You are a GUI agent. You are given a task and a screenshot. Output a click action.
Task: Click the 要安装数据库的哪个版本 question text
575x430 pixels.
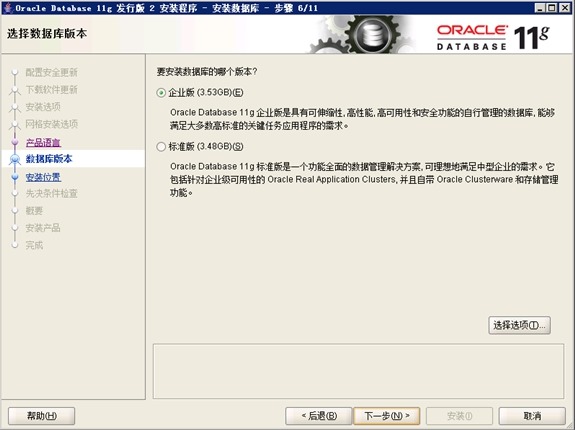point(207,71)
